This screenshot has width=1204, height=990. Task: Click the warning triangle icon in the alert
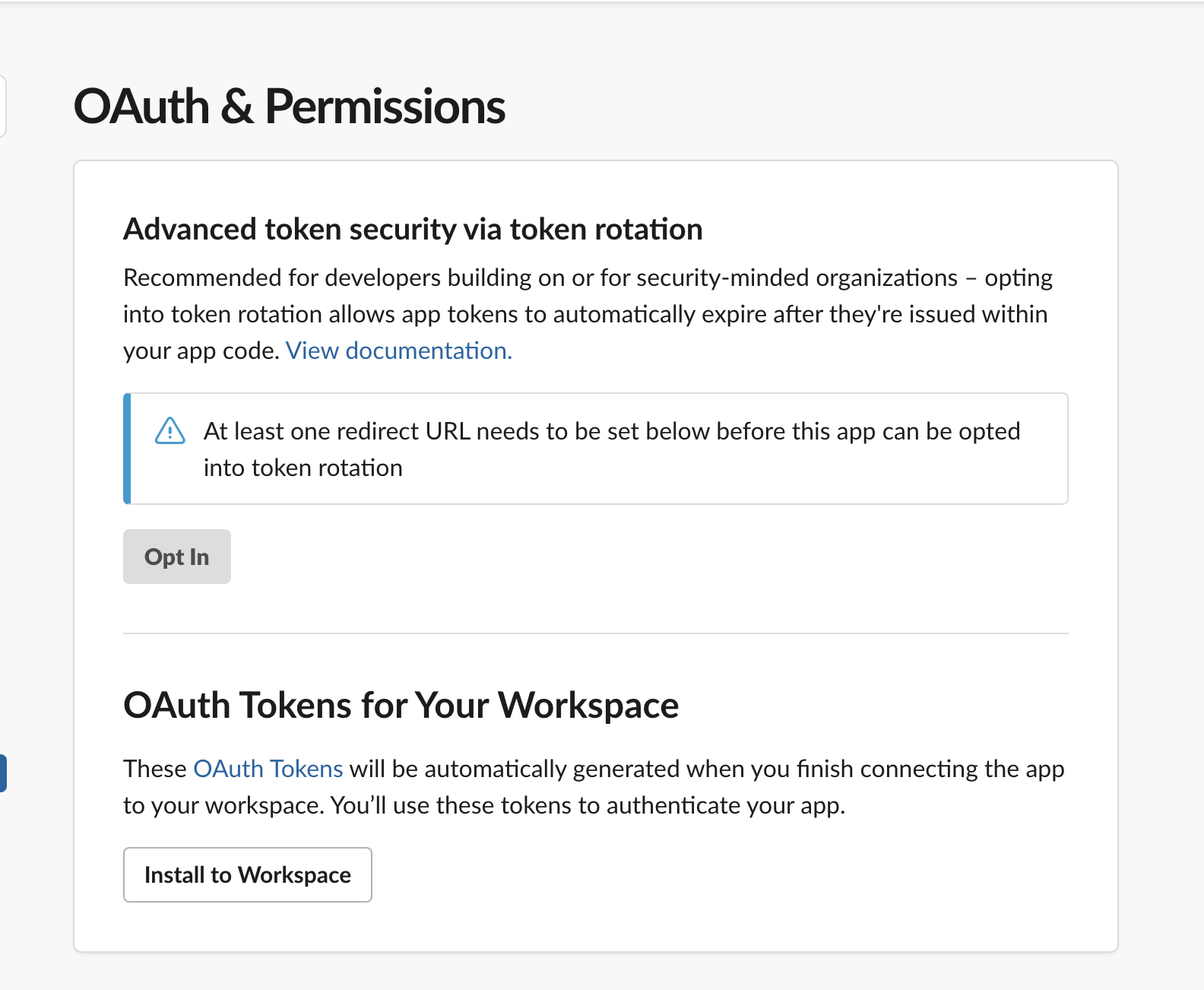(170, 431)
